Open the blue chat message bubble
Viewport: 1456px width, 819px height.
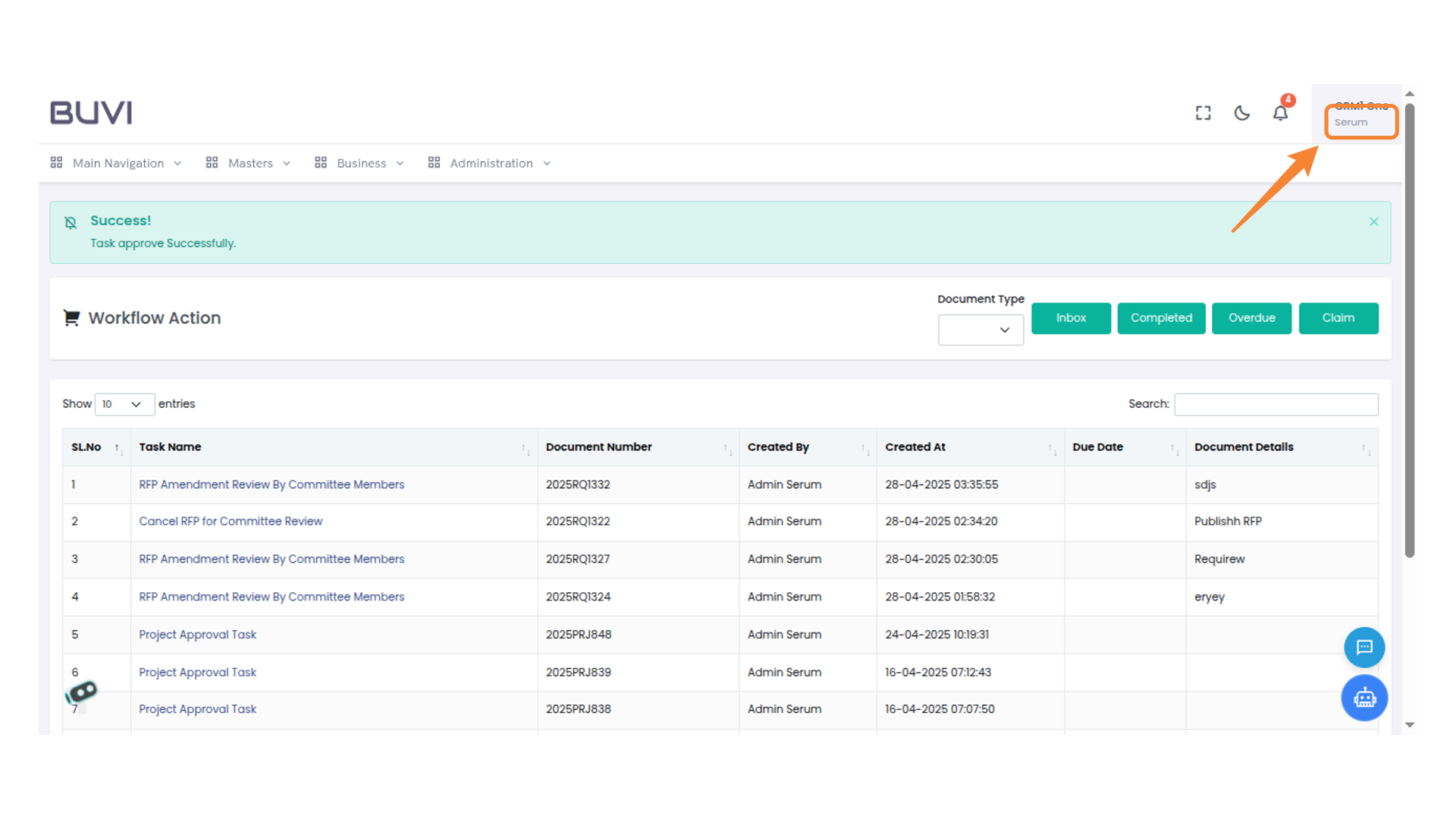(1364, 647)
